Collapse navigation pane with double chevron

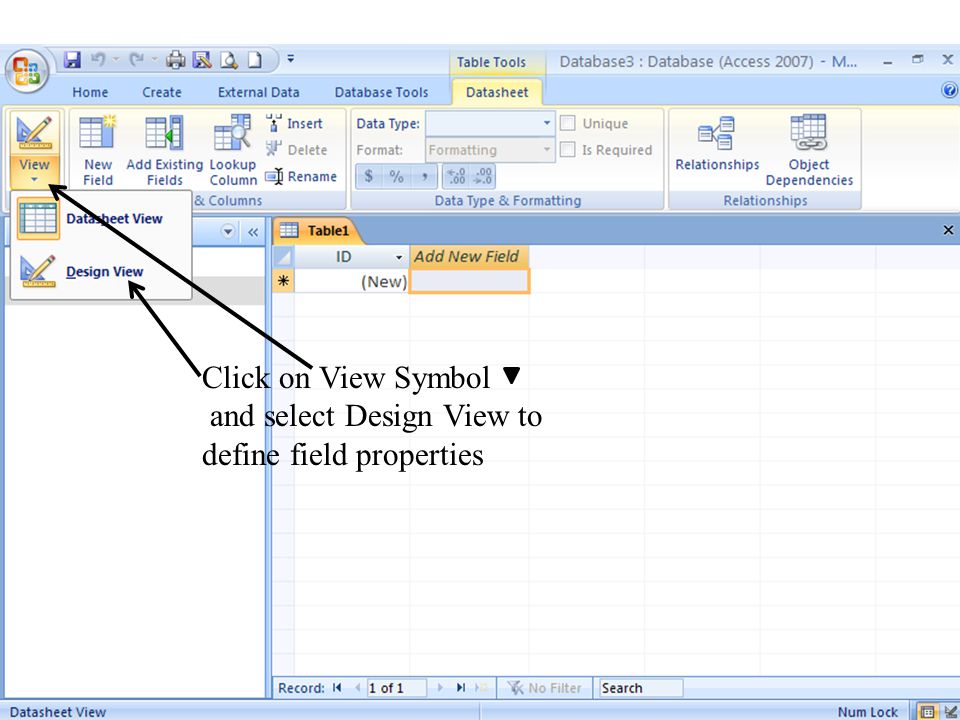[253, 232]
